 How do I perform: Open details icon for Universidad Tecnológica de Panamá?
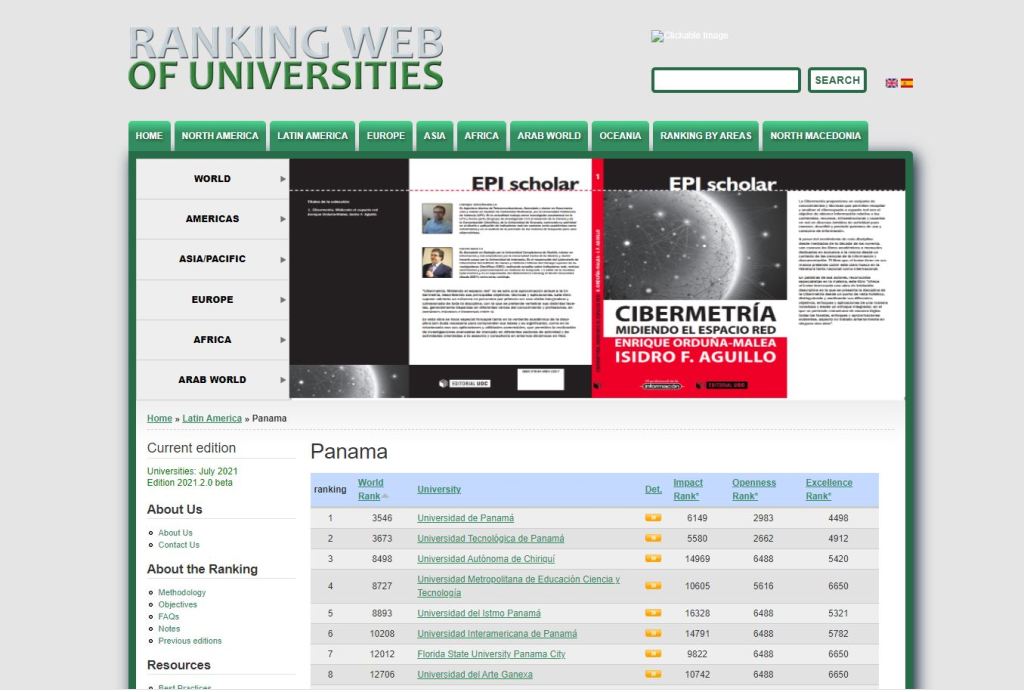[x=653, y=538]
